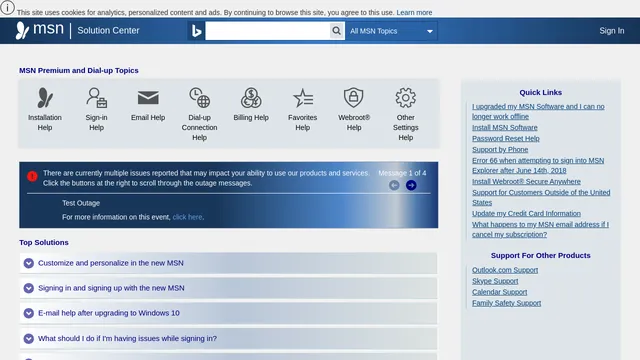This screenshot has width=640, height=360.
Task: Expand issues while signing in solution
Action: click(228, 338)
